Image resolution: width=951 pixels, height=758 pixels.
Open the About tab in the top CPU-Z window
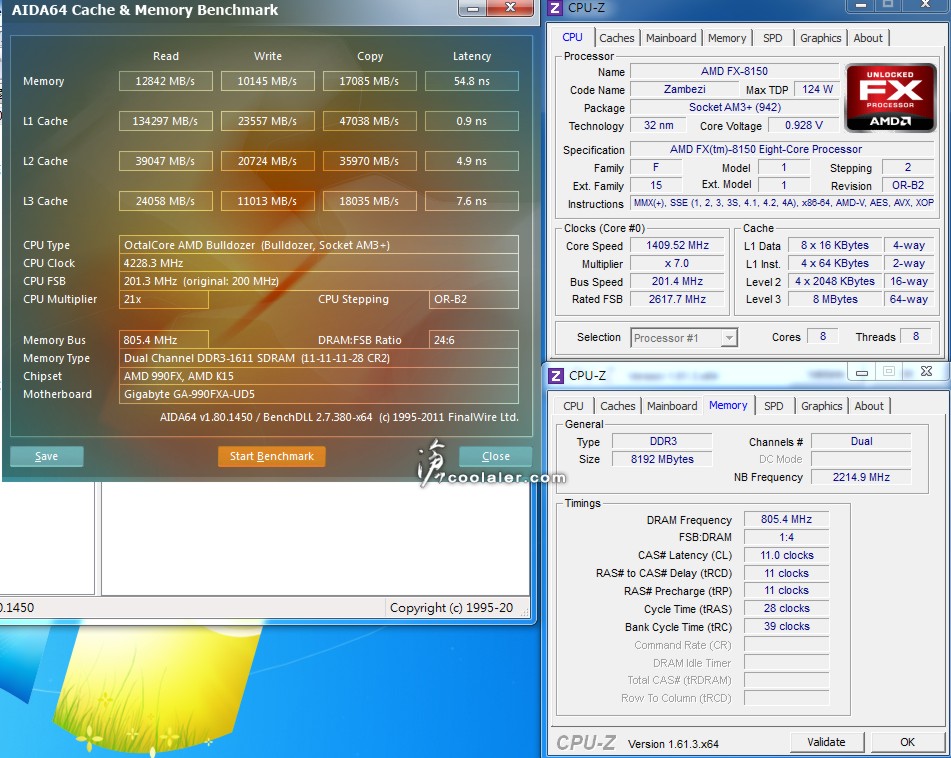868,38
